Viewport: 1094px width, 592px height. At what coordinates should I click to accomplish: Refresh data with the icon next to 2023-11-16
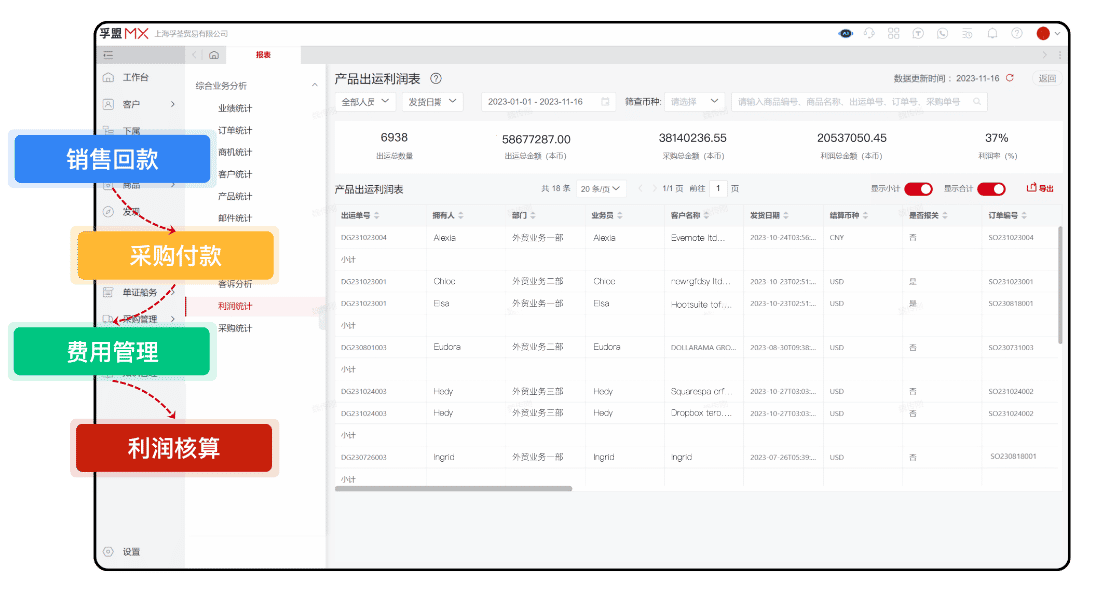tap(1010, 76)
